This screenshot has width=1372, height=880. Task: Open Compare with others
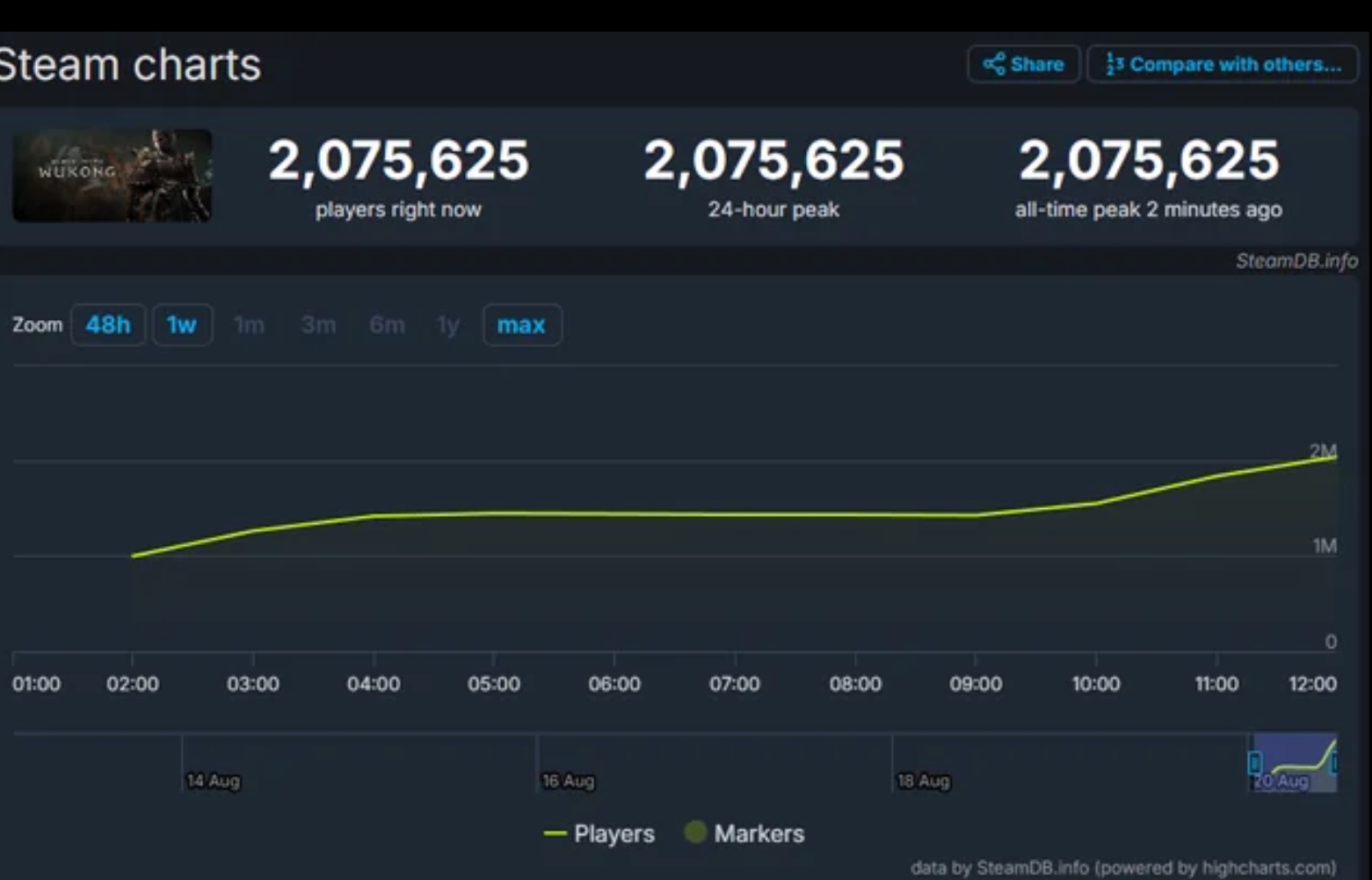pos(1223,64)
